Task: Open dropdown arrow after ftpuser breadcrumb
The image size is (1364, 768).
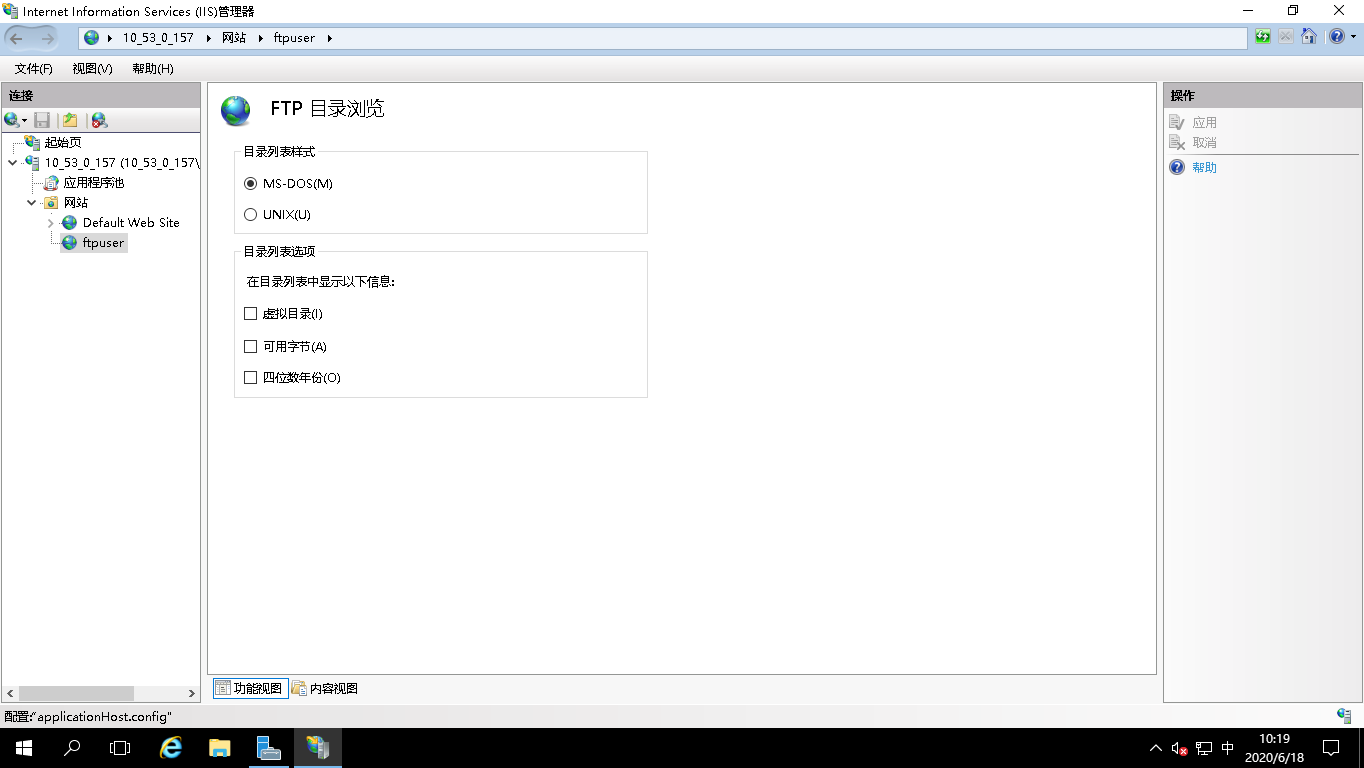Action: click(329, 38)
